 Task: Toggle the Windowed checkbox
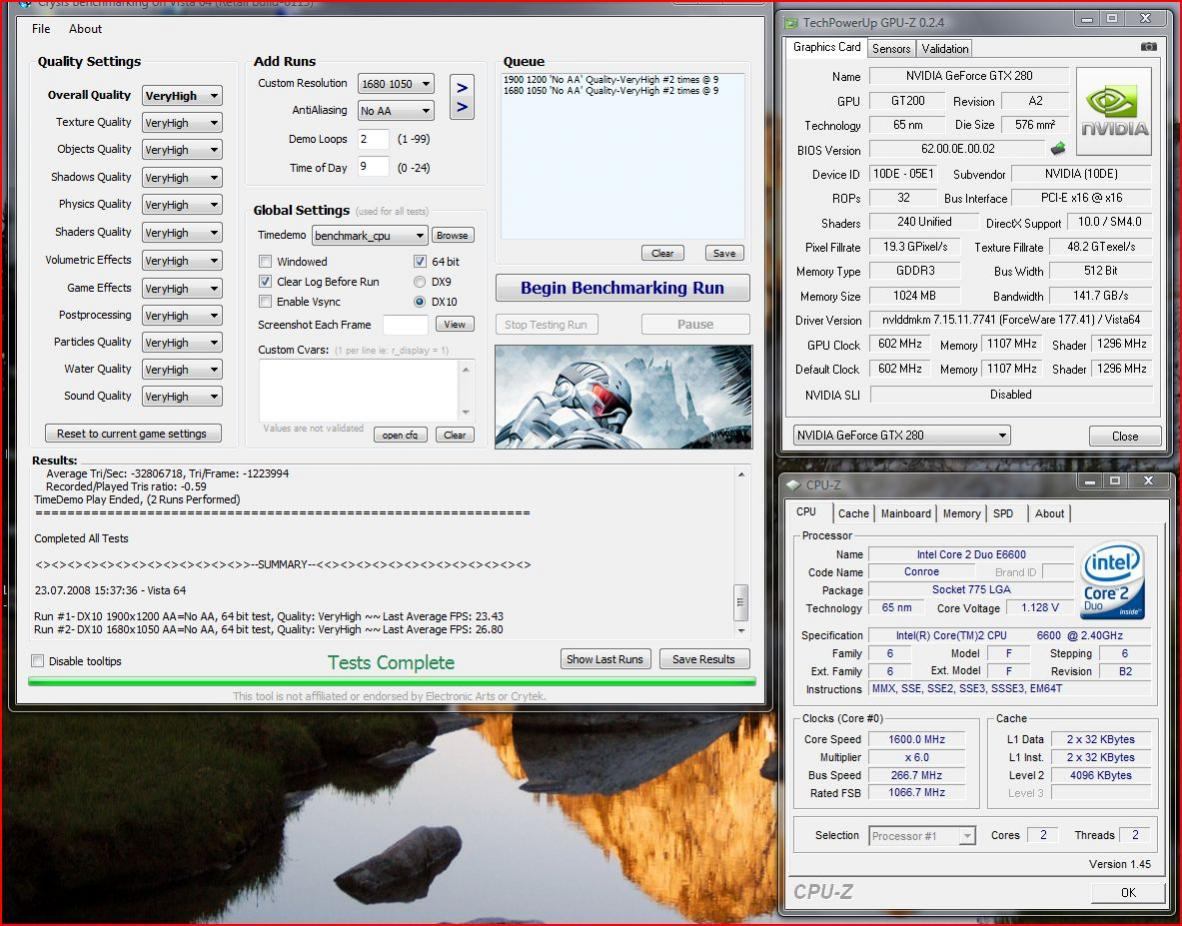pos(265,262)
